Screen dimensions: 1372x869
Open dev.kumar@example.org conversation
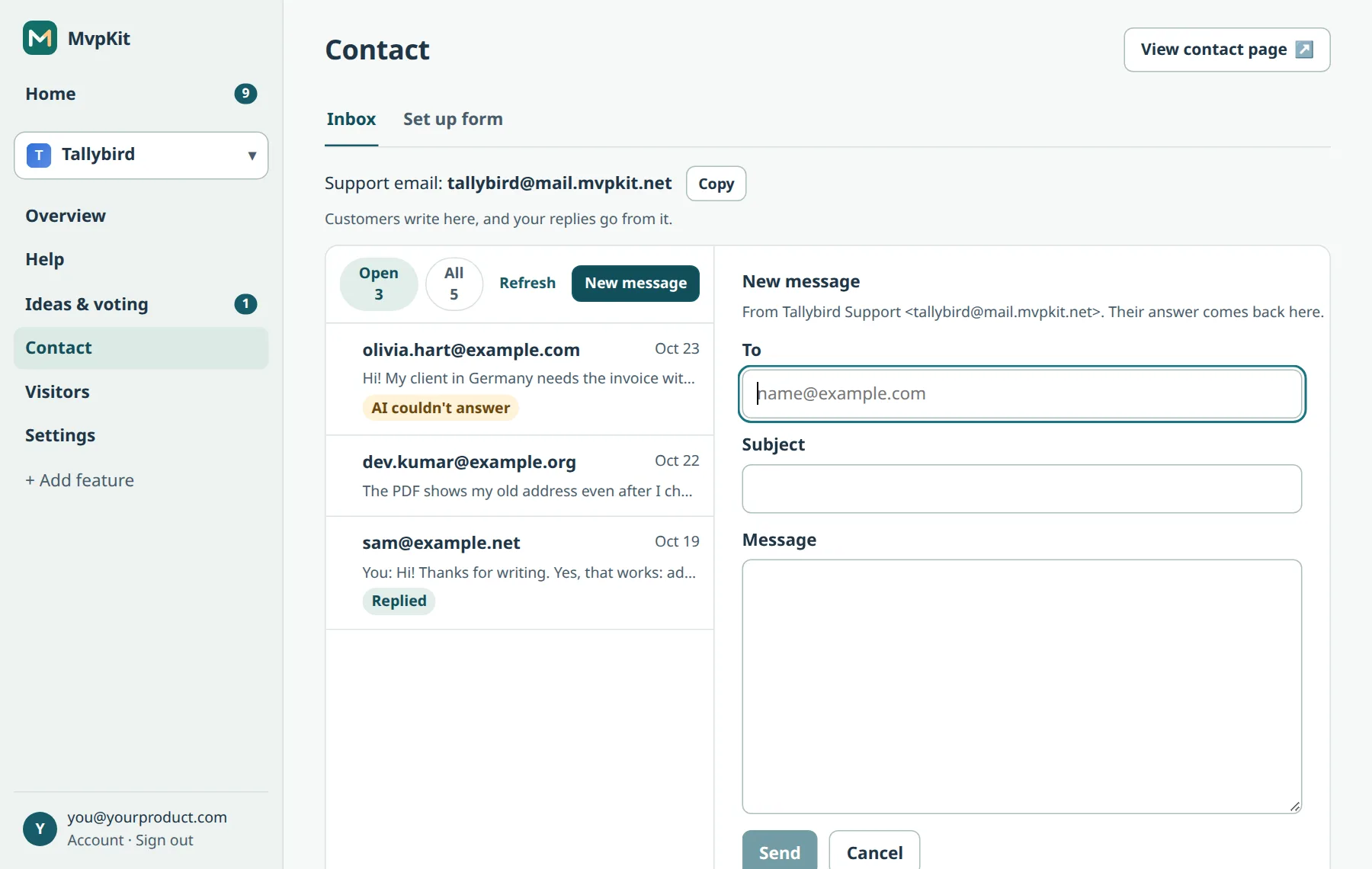click(x=520, y=476)
